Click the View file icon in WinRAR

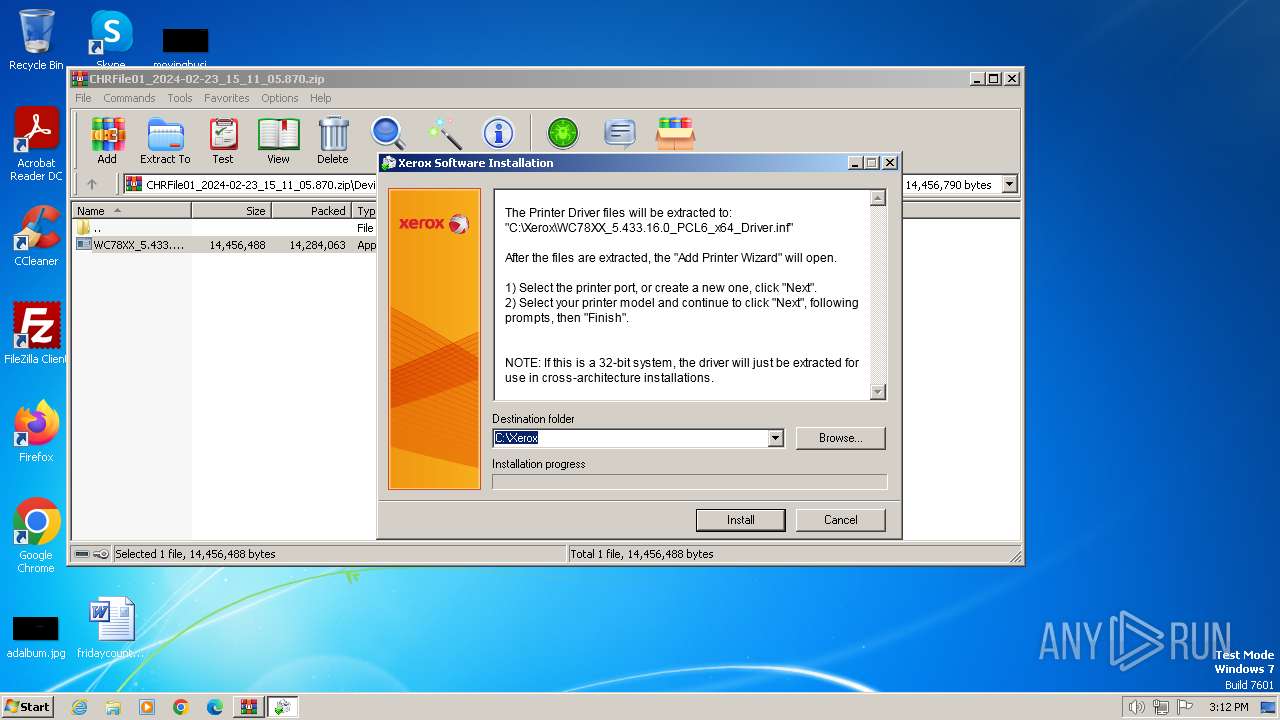(278, 140)
